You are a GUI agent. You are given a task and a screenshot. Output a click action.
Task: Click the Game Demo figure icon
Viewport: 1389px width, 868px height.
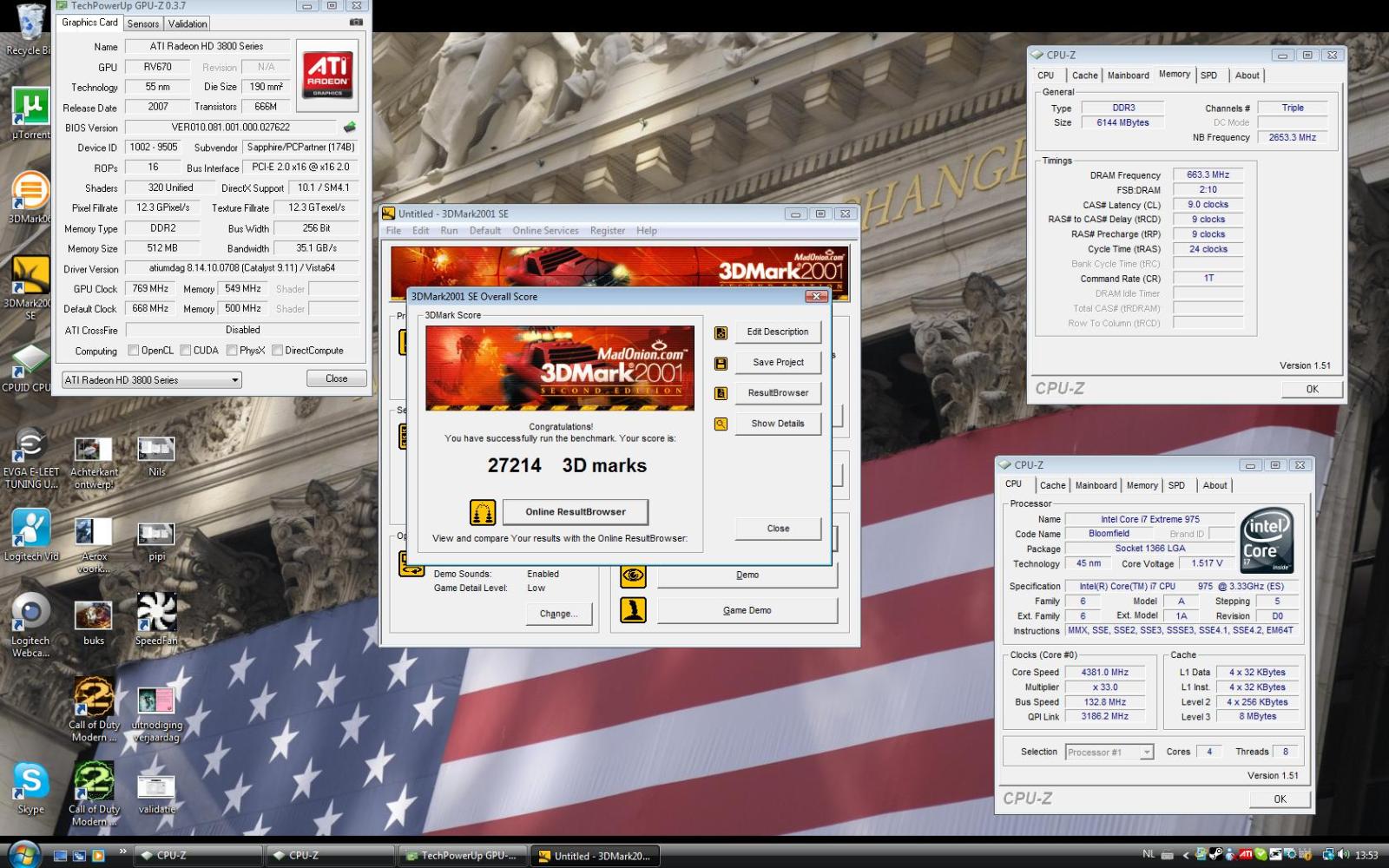pyautogui.click(x=633, y=610)
